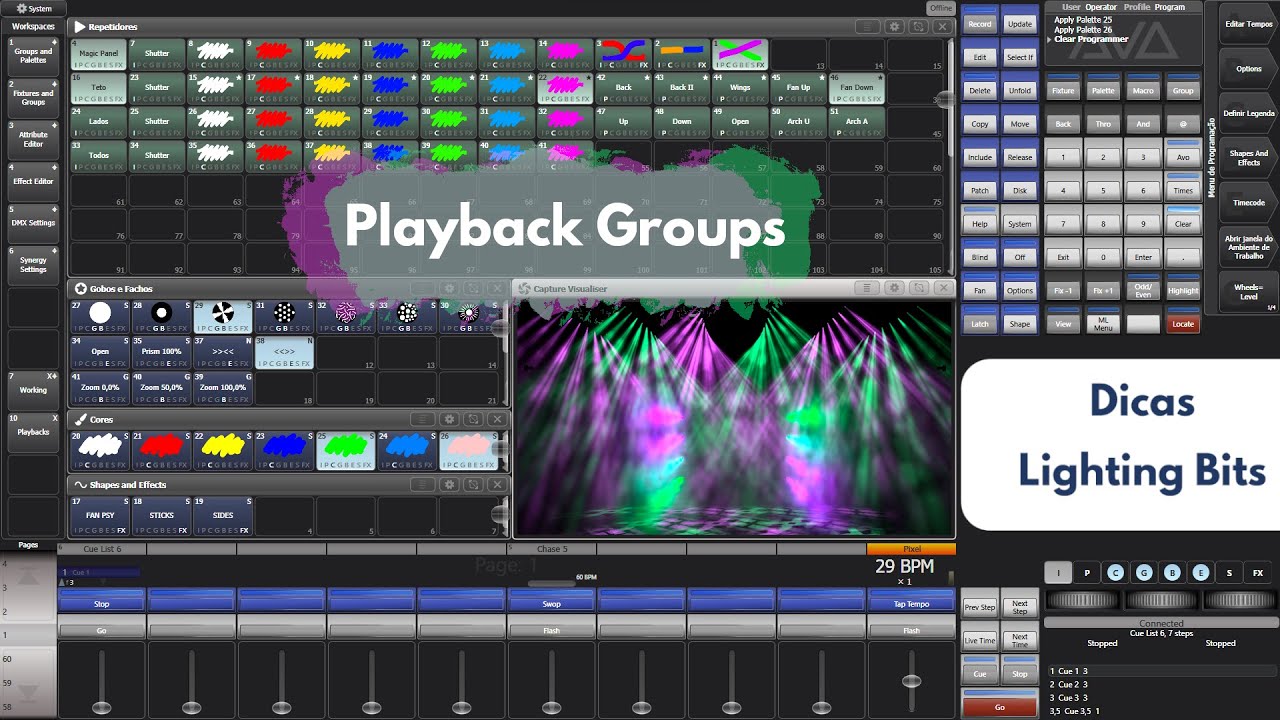Select the I attribute bank
The height and width of the screenshot is (720, 1280).
tap(1058, 573)
